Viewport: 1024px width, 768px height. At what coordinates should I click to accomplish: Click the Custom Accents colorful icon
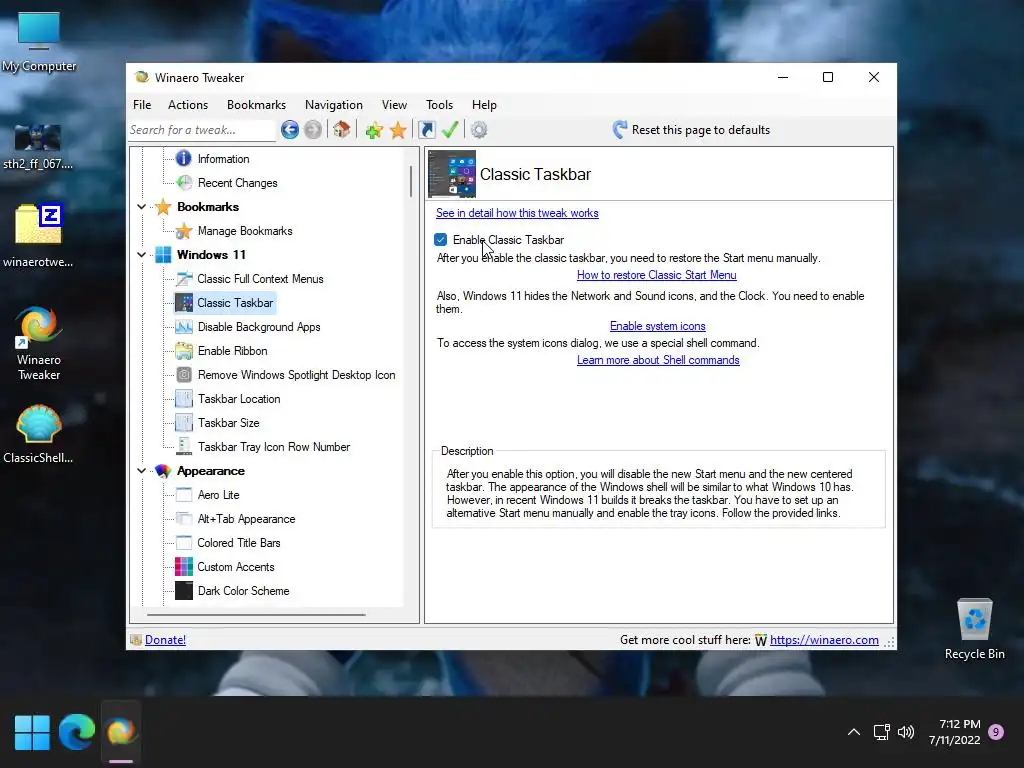tap(184, 567)
